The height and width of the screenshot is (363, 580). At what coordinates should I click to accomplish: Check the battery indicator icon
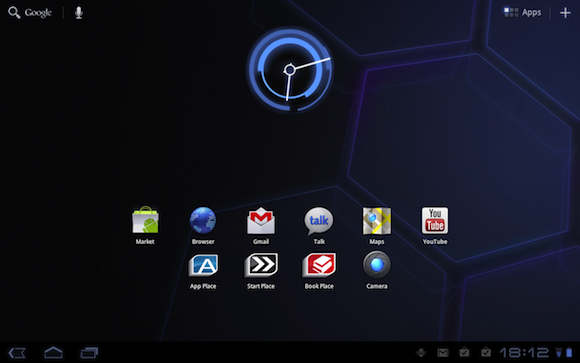click(569, 353)
